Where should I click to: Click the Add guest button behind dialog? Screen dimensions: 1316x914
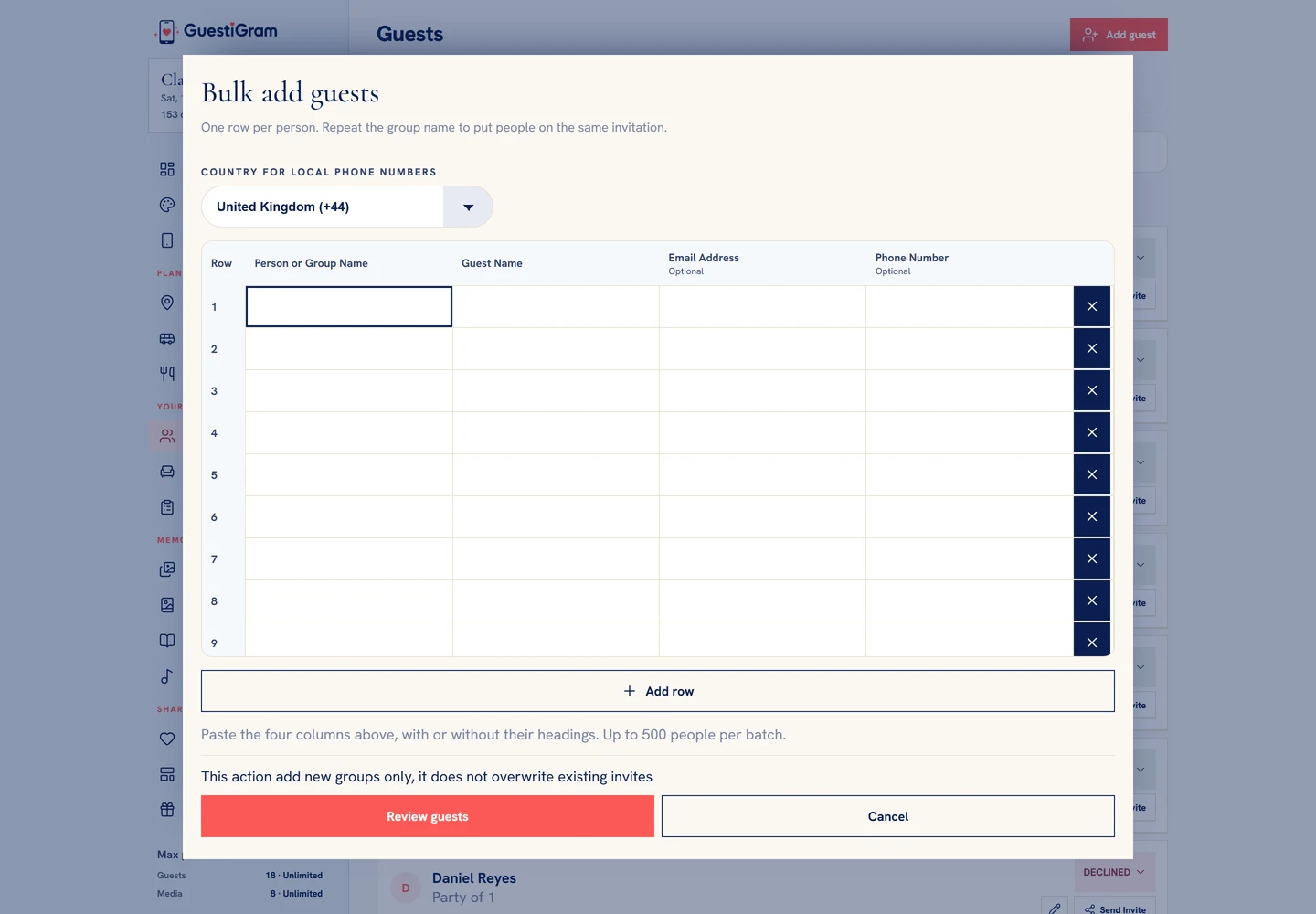[x=1119, y=35]
